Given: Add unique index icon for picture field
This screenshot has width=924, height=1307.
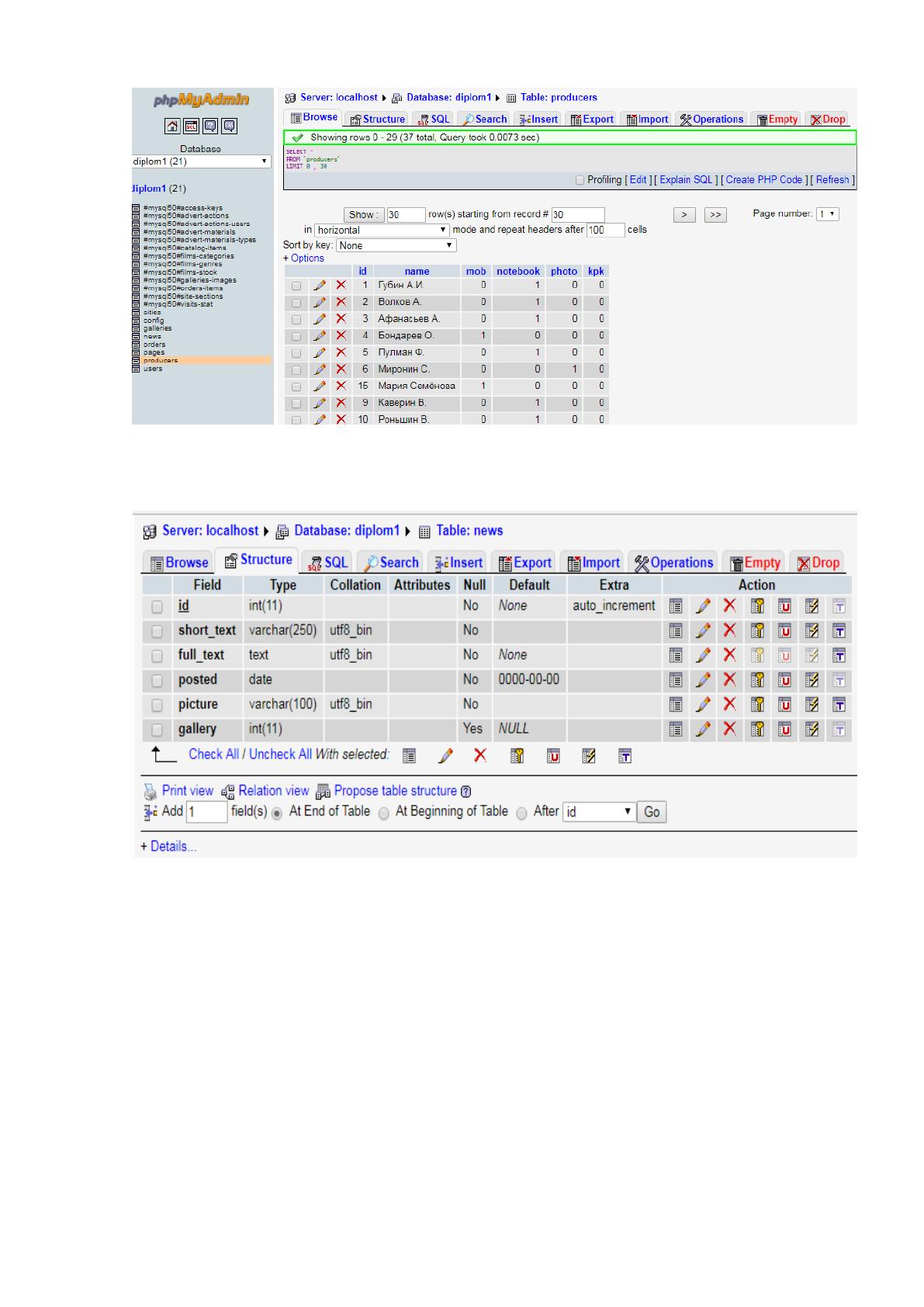Looking at the screenshot, I should pos(784,705).
